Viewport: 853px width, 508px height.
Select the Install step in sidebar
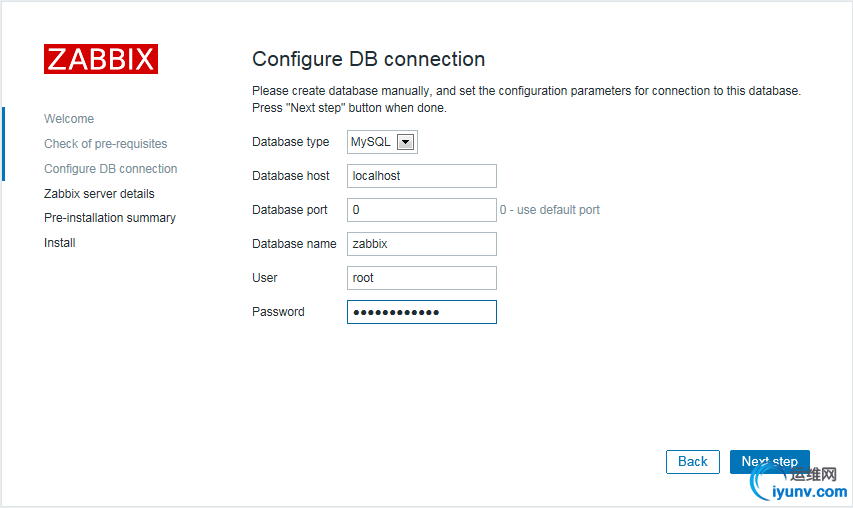coord(60,243)
